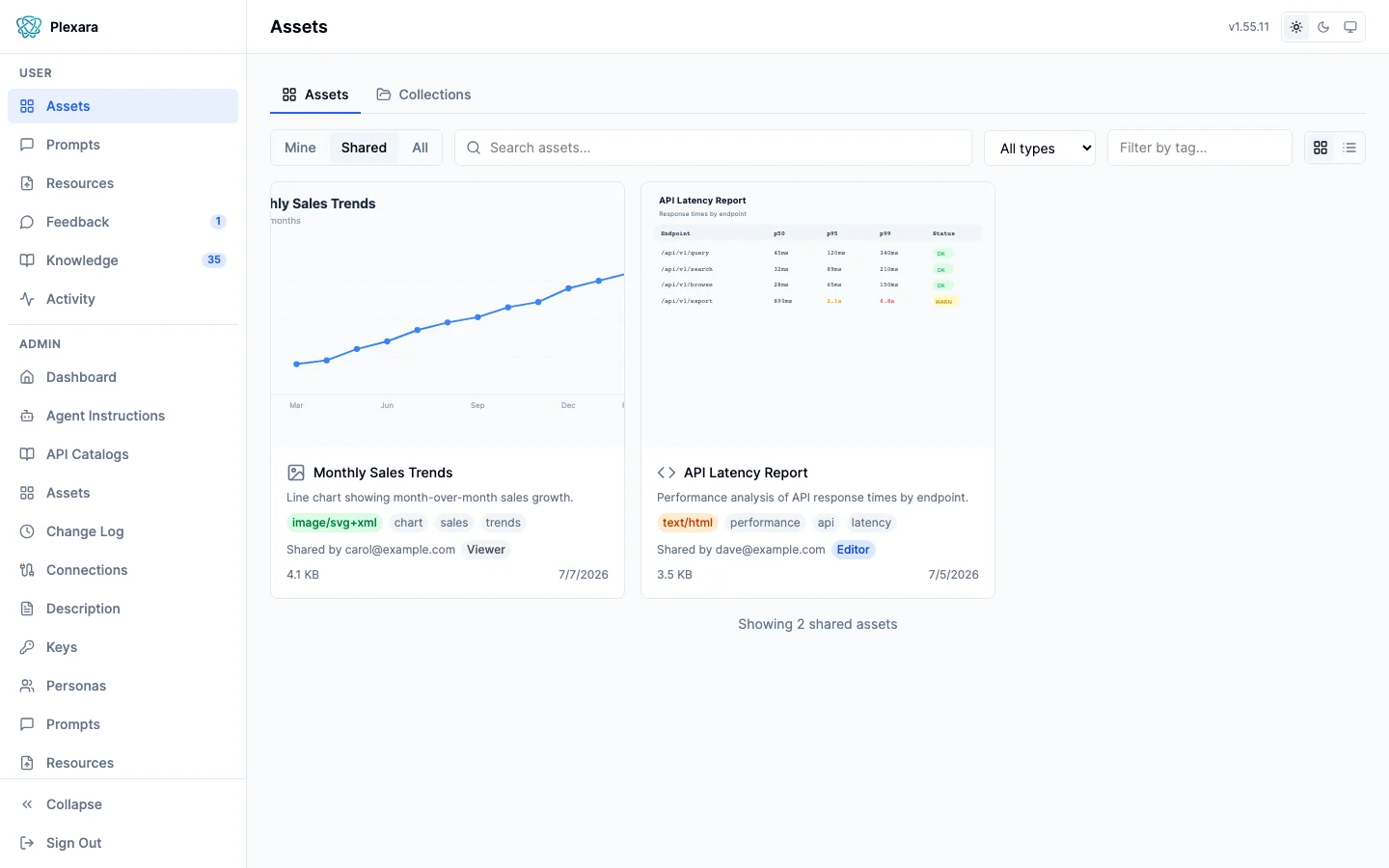
Task: Click the image icon beside Monthly Sales Trends
Action: coord(296,473)
